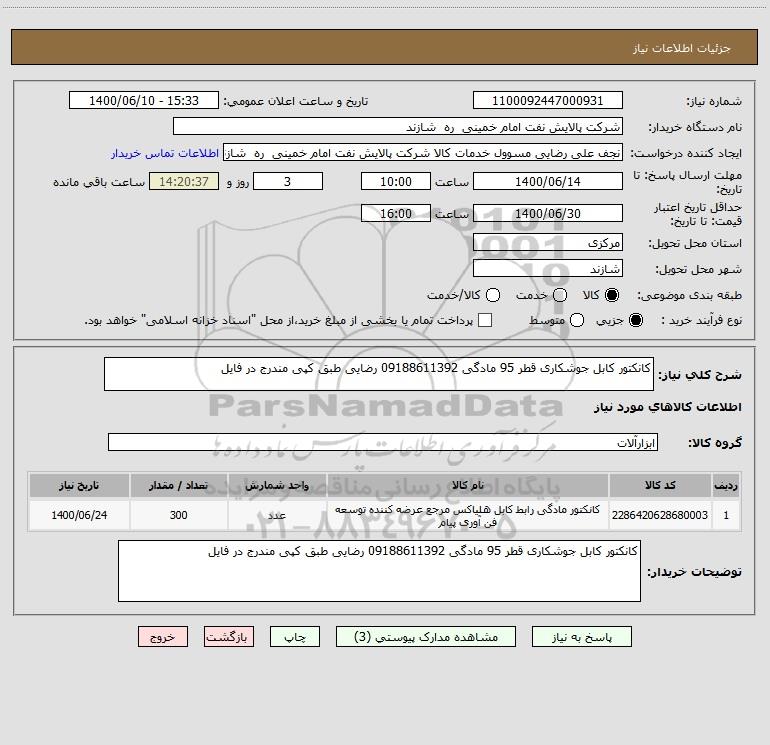Click product code cell 2286420628680003
The height and width of the screenshot is (745, 770).
[x=660, y=515]
